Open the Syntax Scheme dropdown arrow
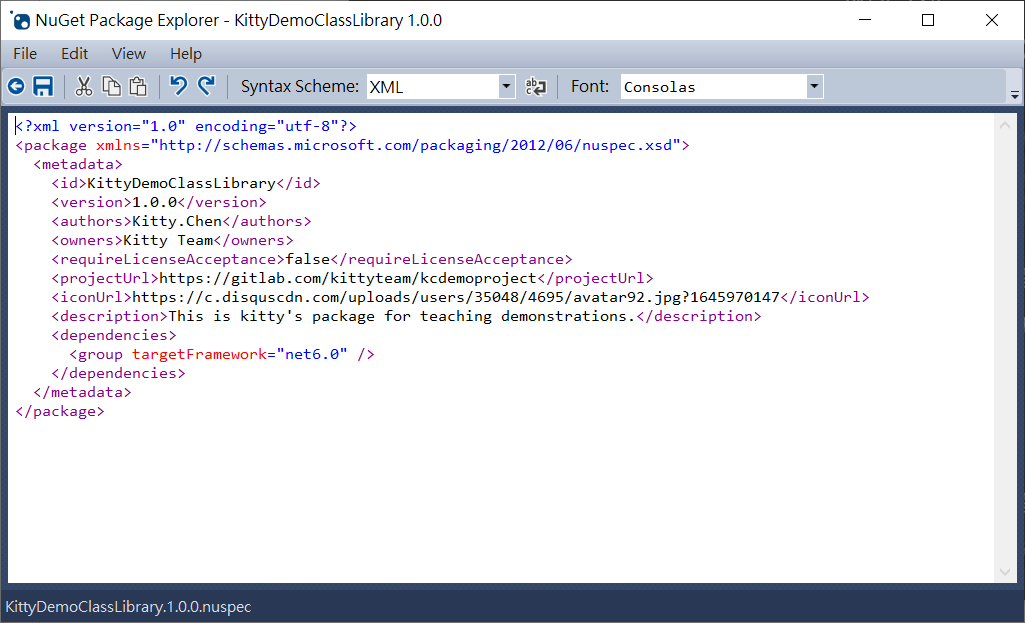This screenshot has width=1025, height=623. (506, 86)
